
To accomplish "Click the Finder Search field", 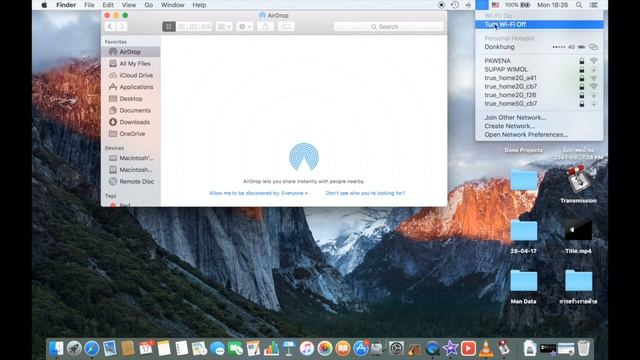I will coord(388,27).
